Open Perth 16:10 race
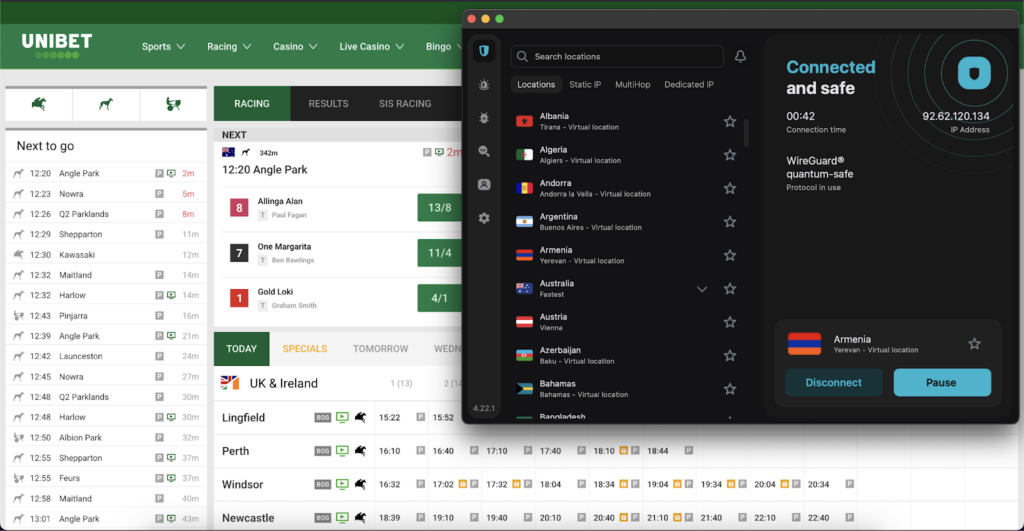Screen dimensions: 1024x531 (x=390, y=451)
